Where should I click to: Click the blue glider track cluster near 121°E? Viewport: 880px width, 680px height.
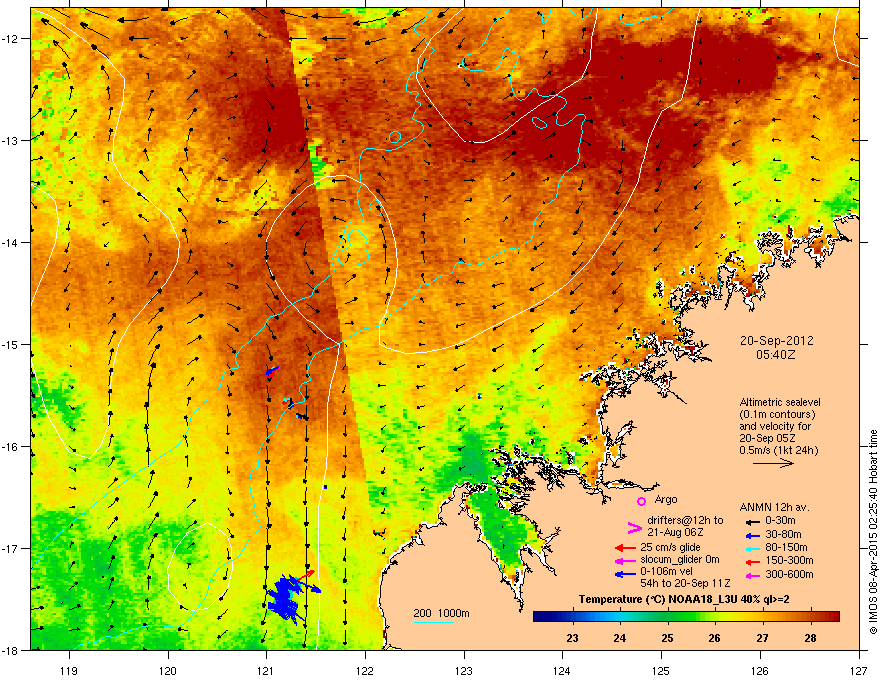287,598
